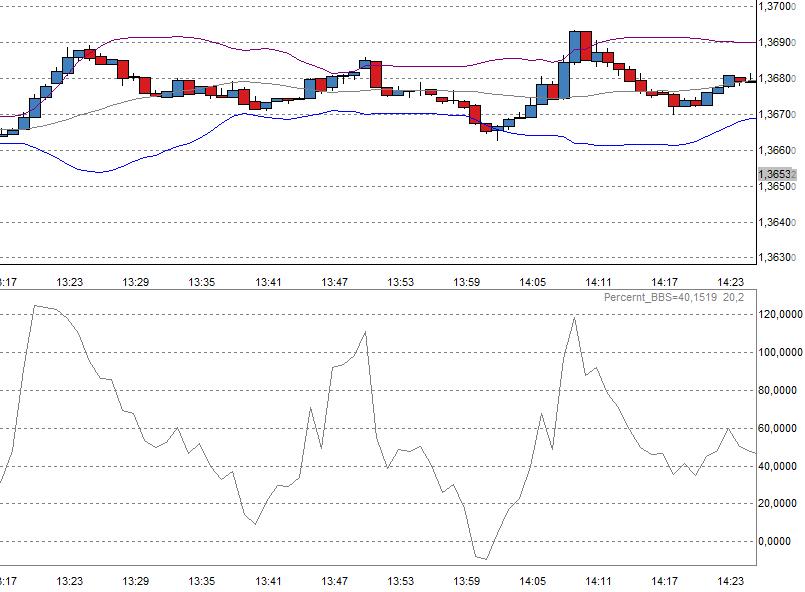Click the 13:47 time label under indicator panel
Image resolution: width=805 pixels, height=592 pixels.
click(x=334, y=581)
